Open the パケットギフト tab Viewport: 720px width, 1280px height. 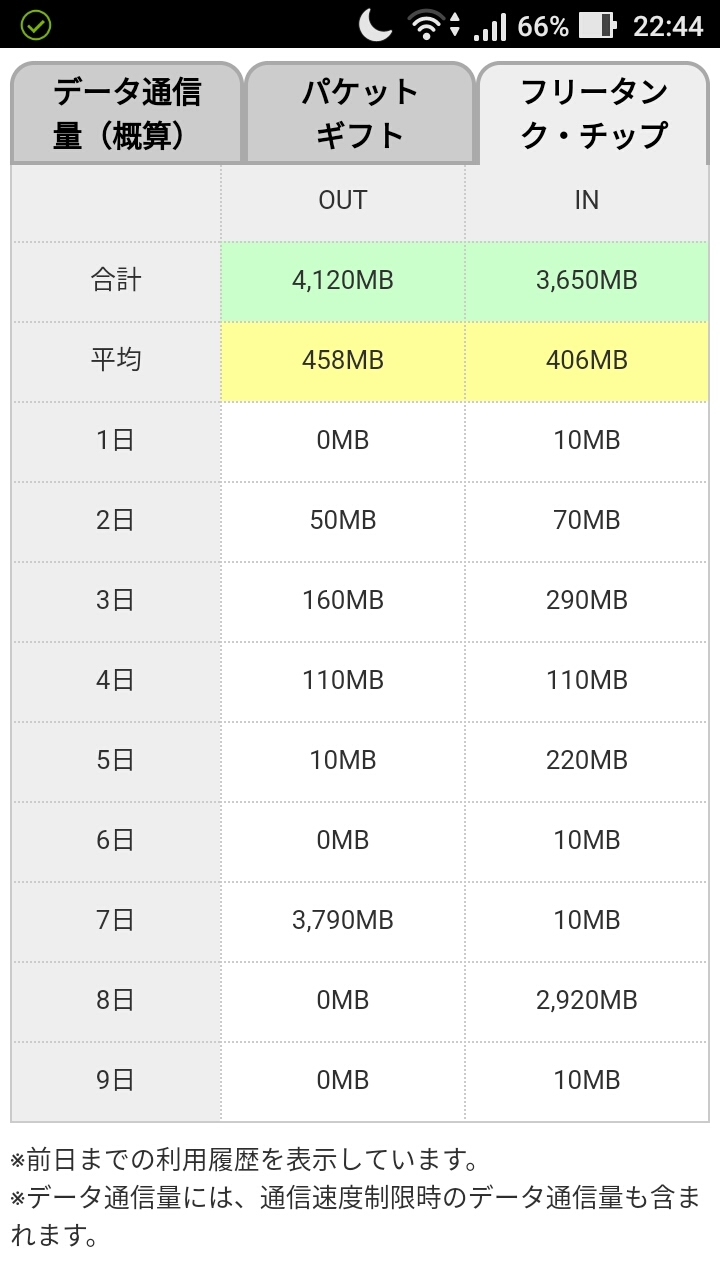click(x=359, y=113)
